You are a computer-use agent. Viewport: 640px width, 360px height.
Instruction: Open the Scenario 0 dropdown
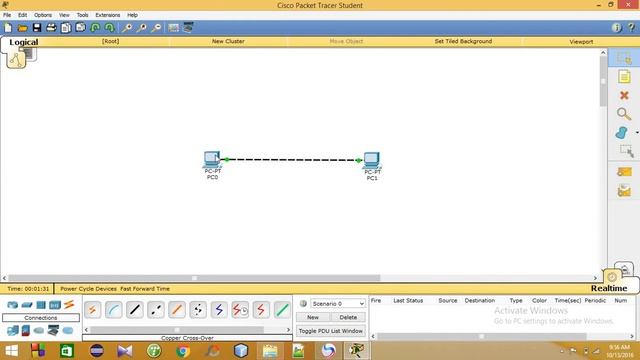(x=338, y=304)
